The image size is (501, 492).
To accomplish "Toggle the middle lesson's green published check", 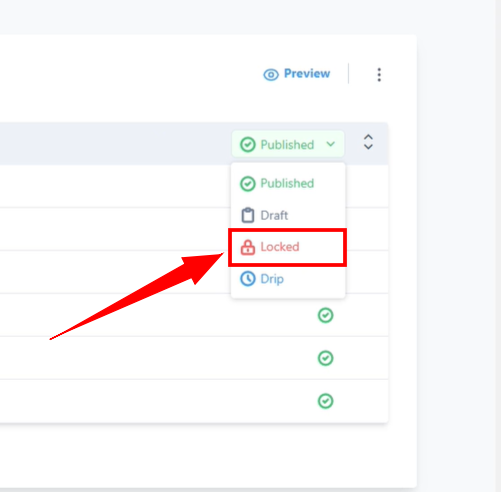I will 325,358.
